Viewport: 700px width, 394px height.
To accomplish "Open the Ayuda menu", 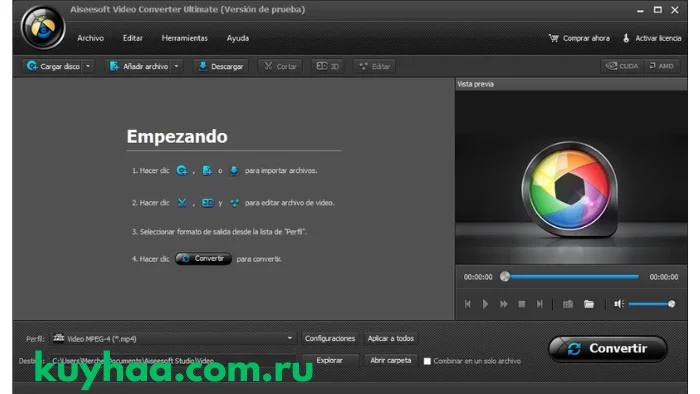I will [238, 38].
